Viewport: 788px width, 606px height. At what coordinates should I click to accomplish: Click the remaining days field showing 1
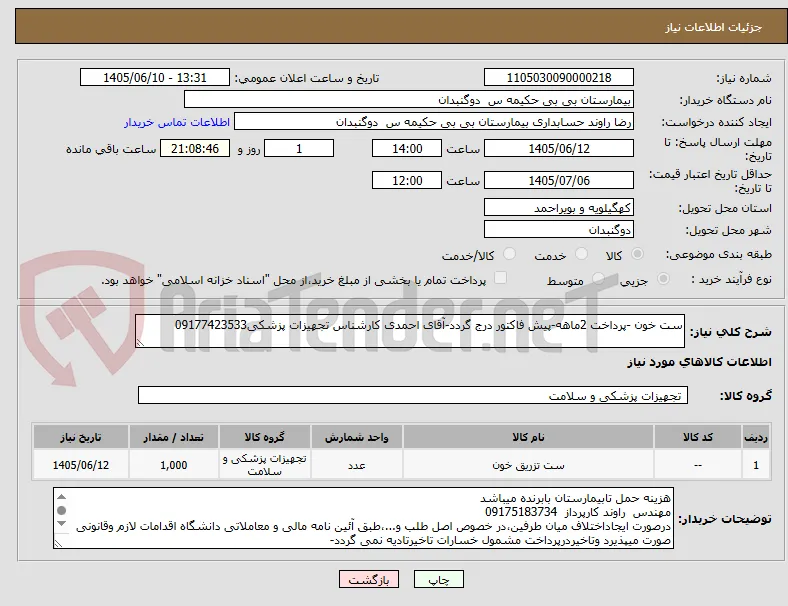(x=299, y=149)
